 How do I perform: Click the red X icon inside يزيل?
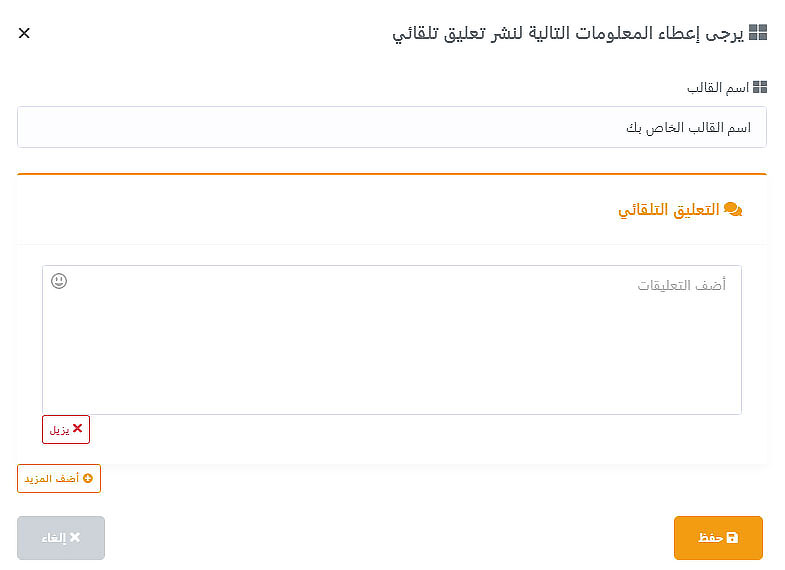(x=77, y=428)
